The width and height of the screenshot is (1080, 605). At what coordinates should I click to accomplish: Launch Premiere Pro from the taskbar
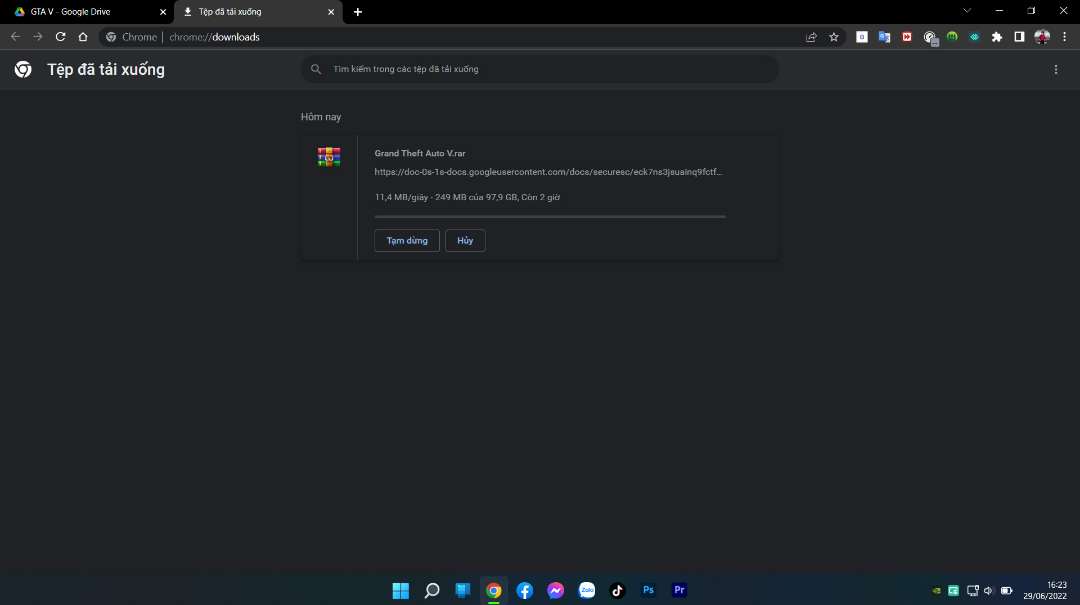pos(679,591)
